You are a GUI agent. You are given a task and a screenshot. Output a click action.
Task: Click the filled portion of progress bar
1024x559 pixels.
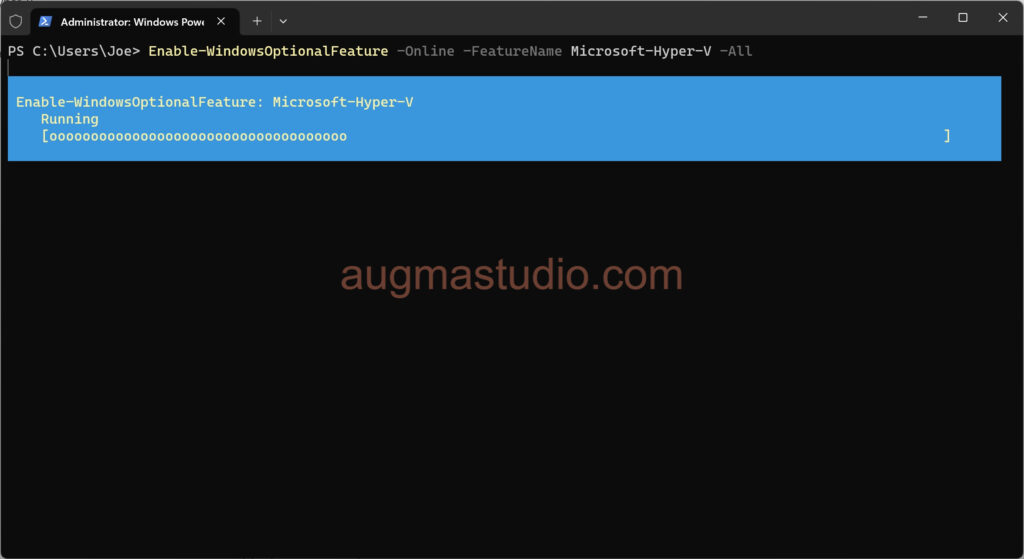197,136
